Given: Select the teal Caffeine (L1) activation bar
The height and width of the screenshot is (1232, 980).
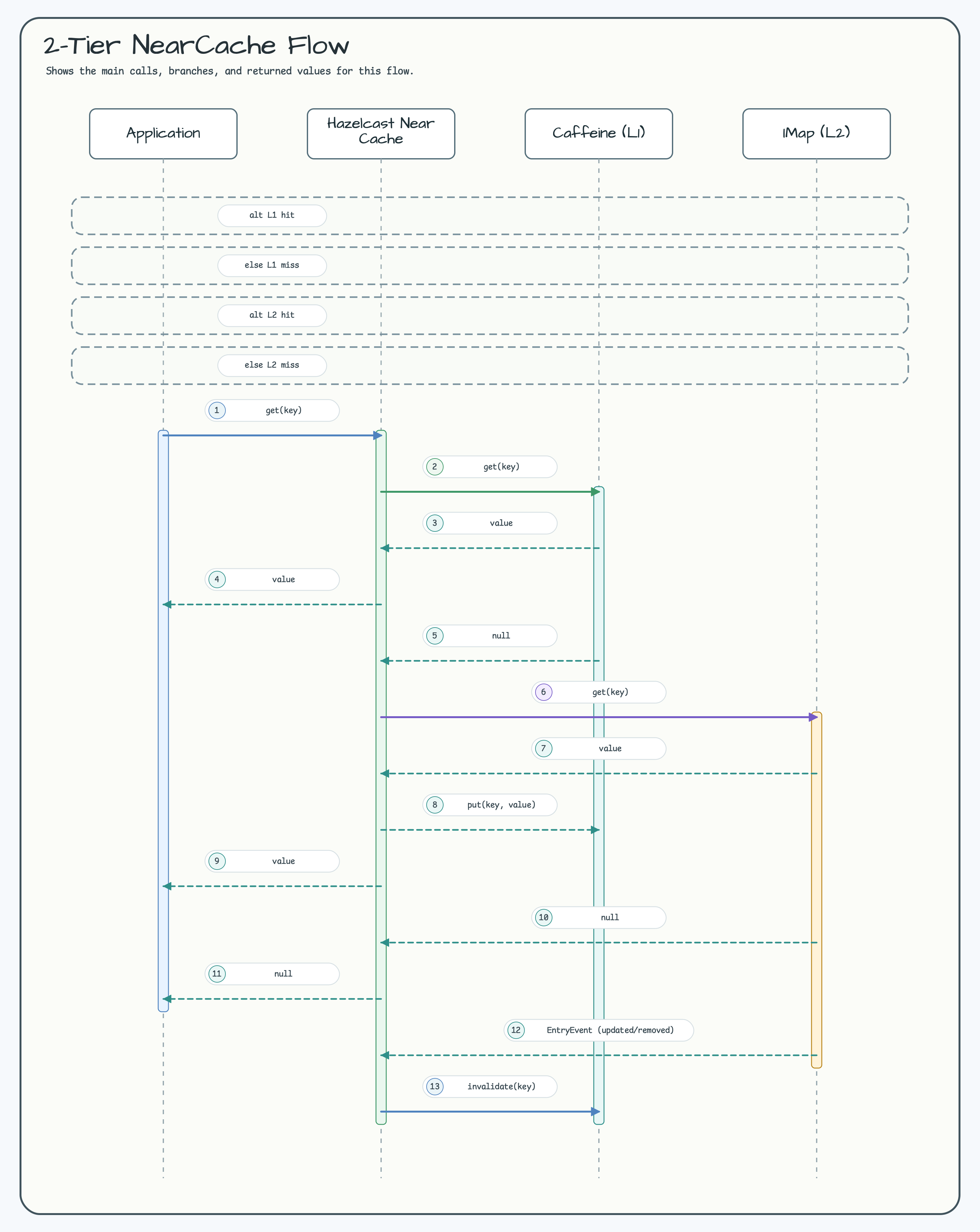Looking at the screenshot, I should click(599, 805).
